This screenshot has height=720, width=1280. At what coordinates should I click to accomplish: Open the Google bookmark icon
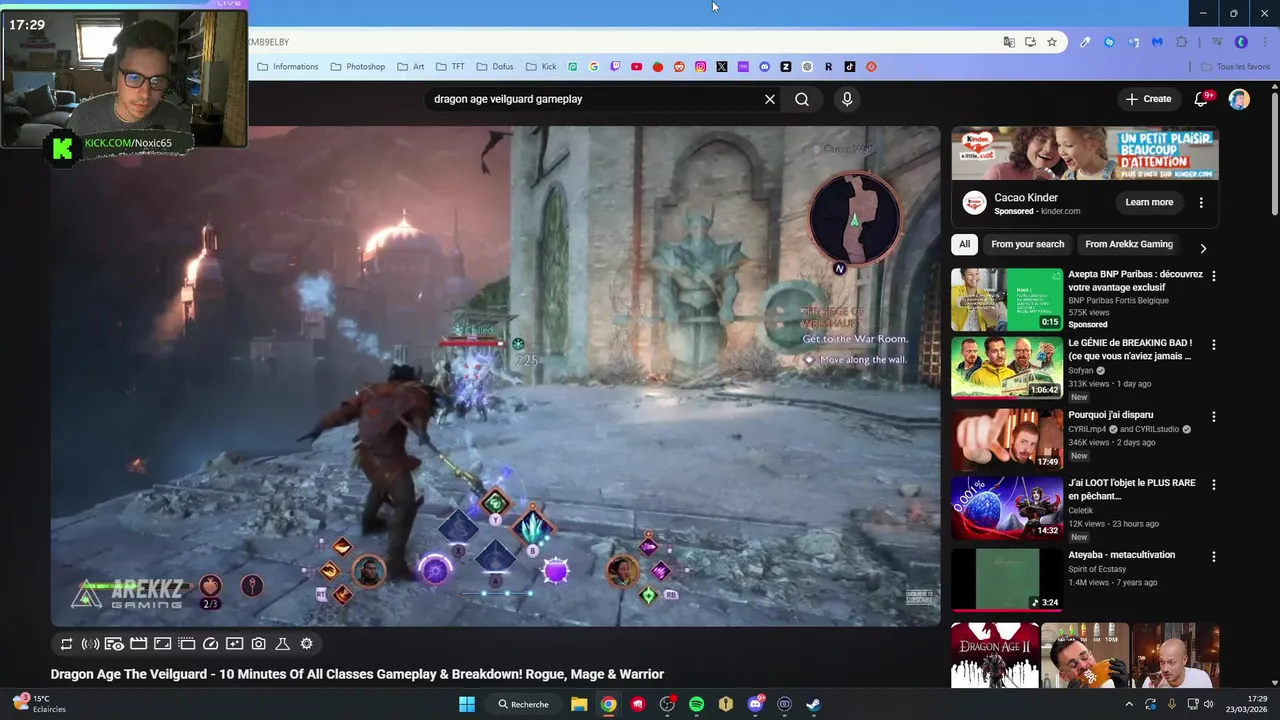pos(594,67)
